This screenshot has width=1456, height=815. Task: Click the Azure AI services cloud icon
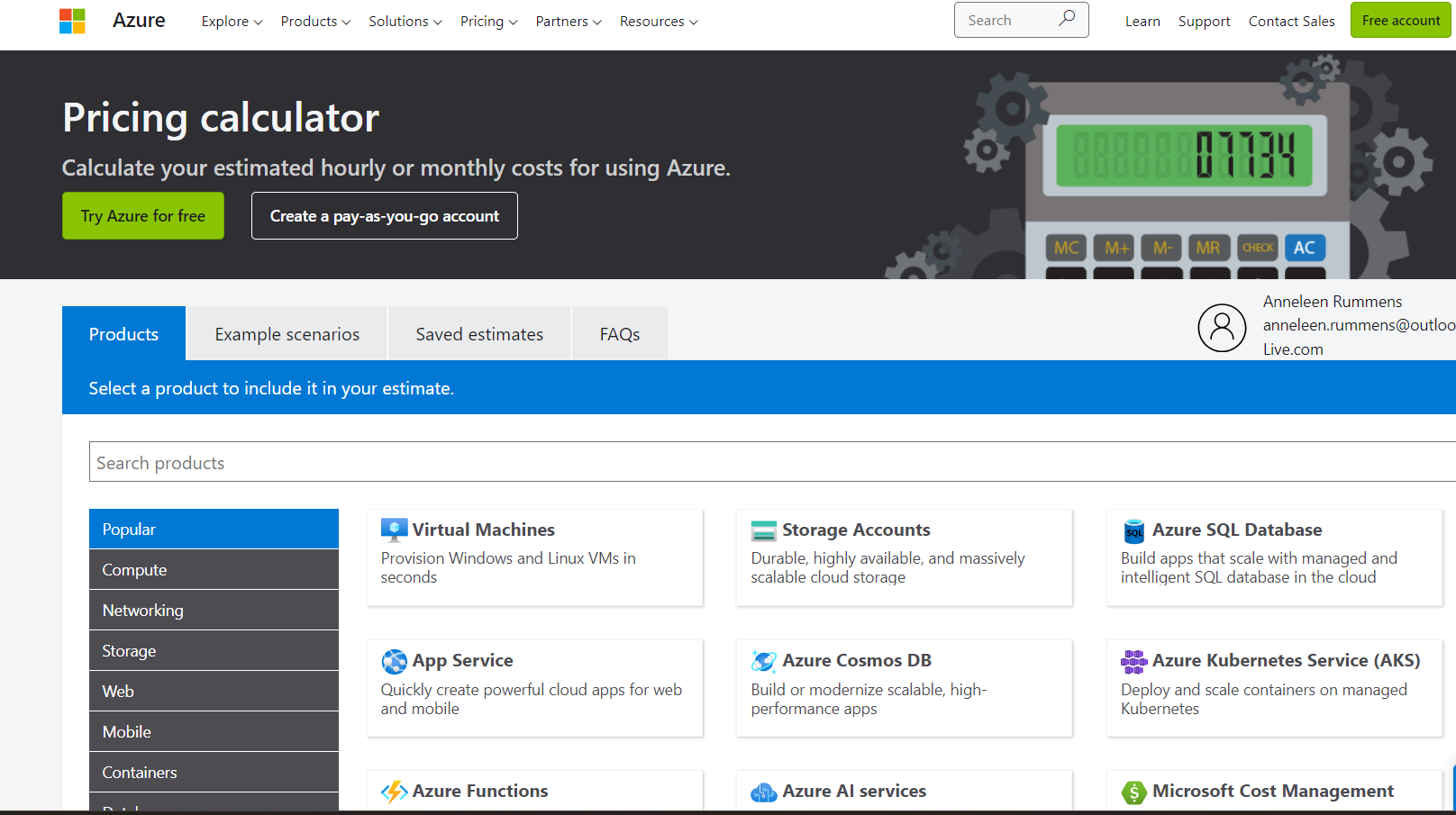click(763, 792)
